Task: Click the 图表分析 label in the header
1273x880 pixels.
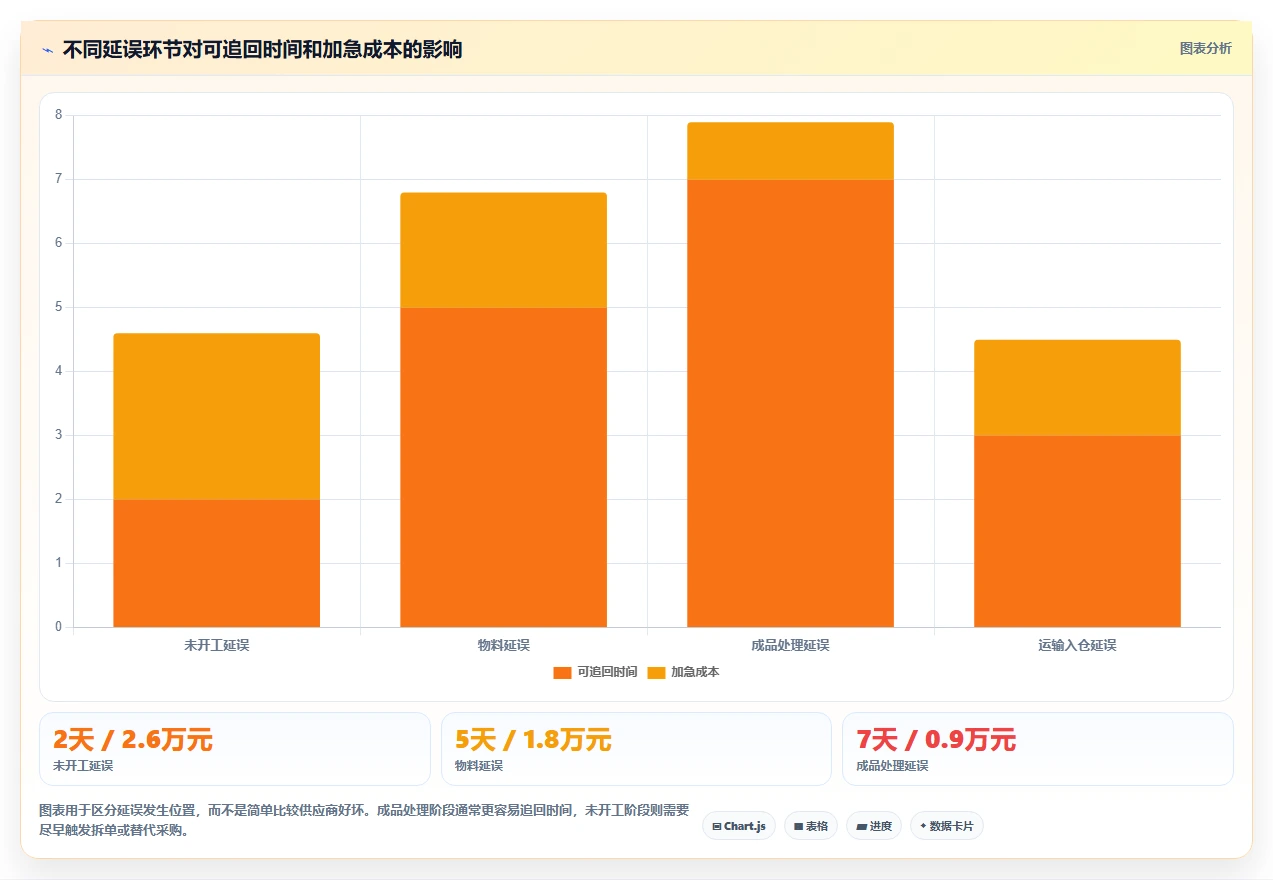Action: 1205,48
